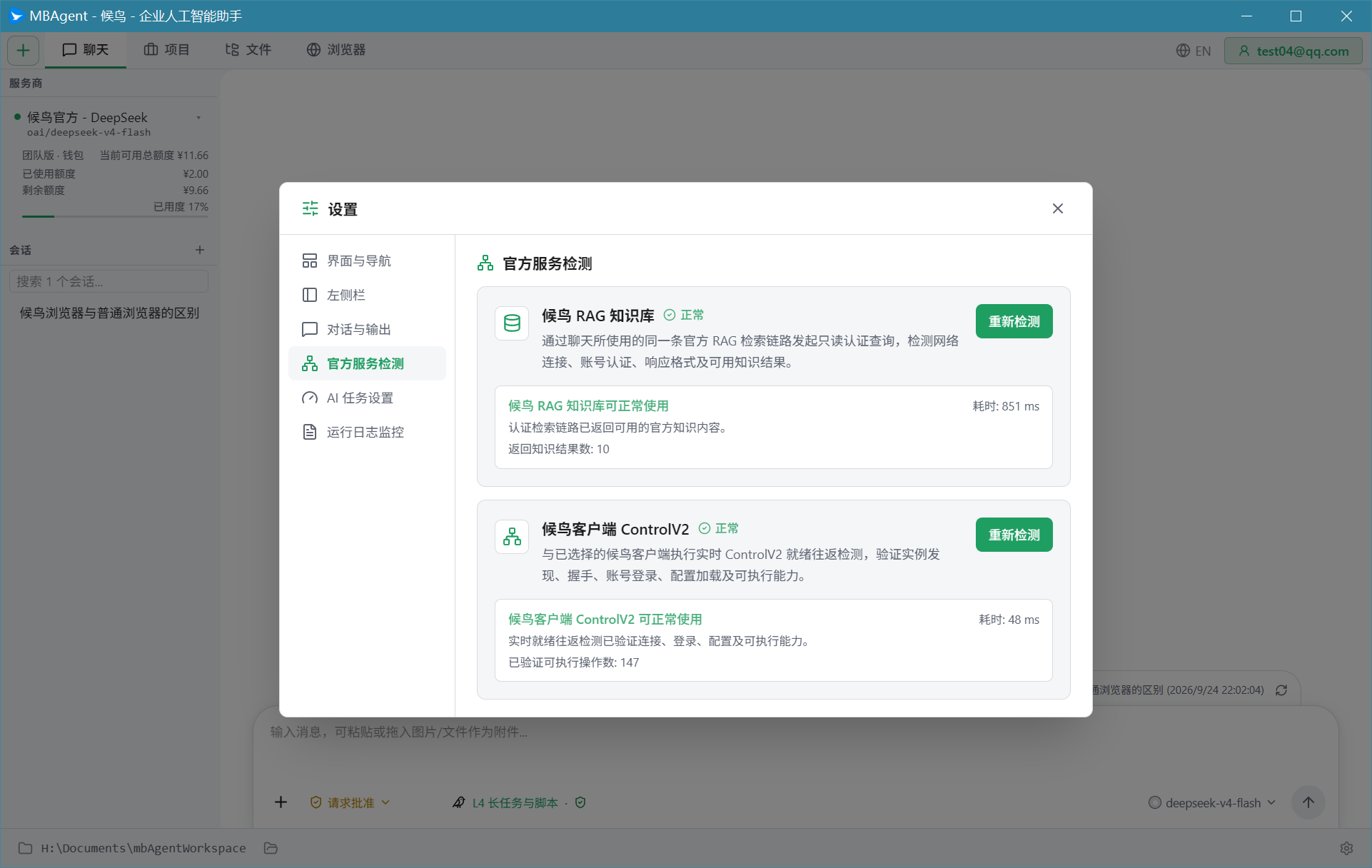1372x868 pixels.
Task: Click the ControlV2 client network icon
Action: 512,537
